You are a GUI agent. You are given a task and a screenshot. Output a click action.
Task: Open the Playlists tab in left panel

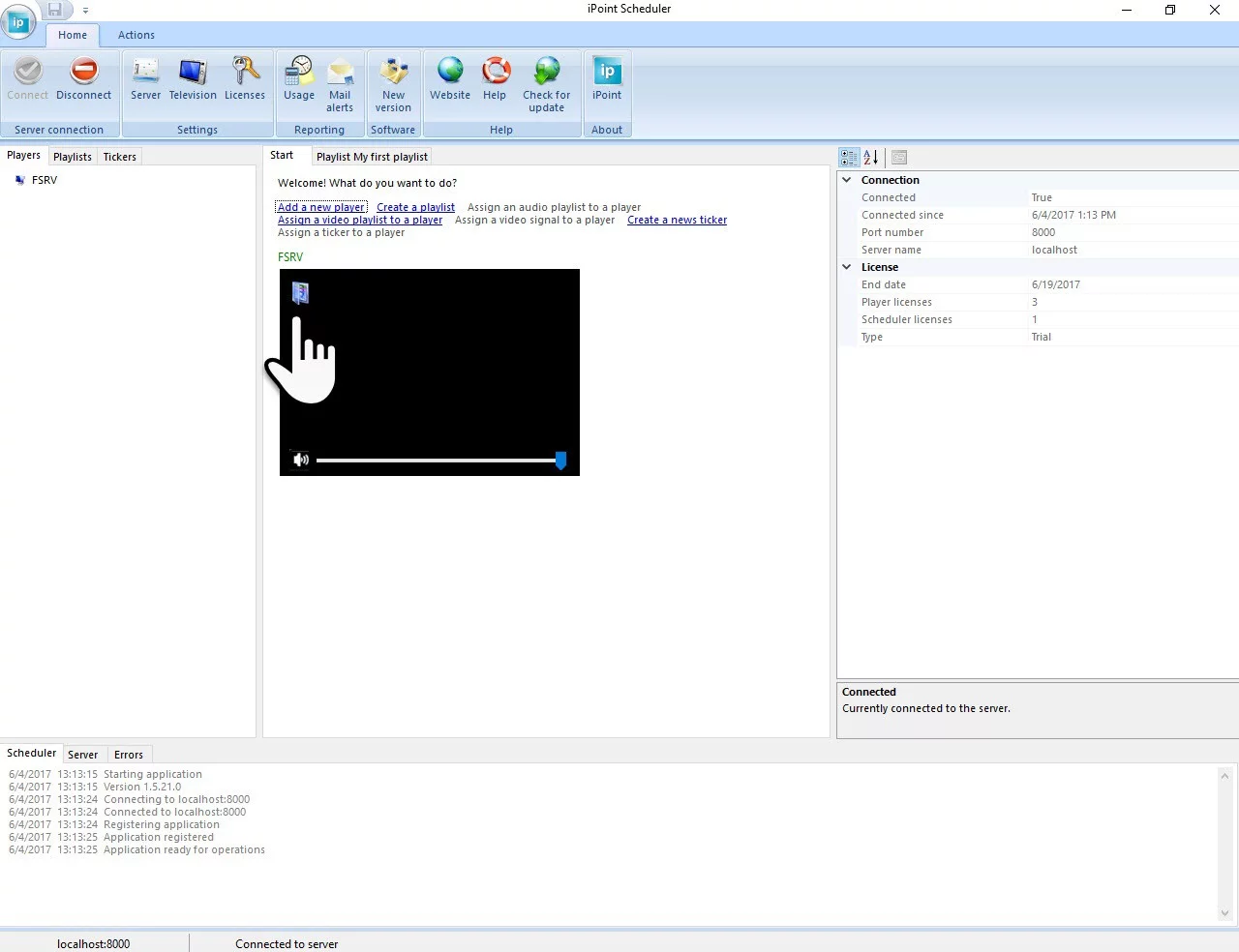(x=73, y=157)
